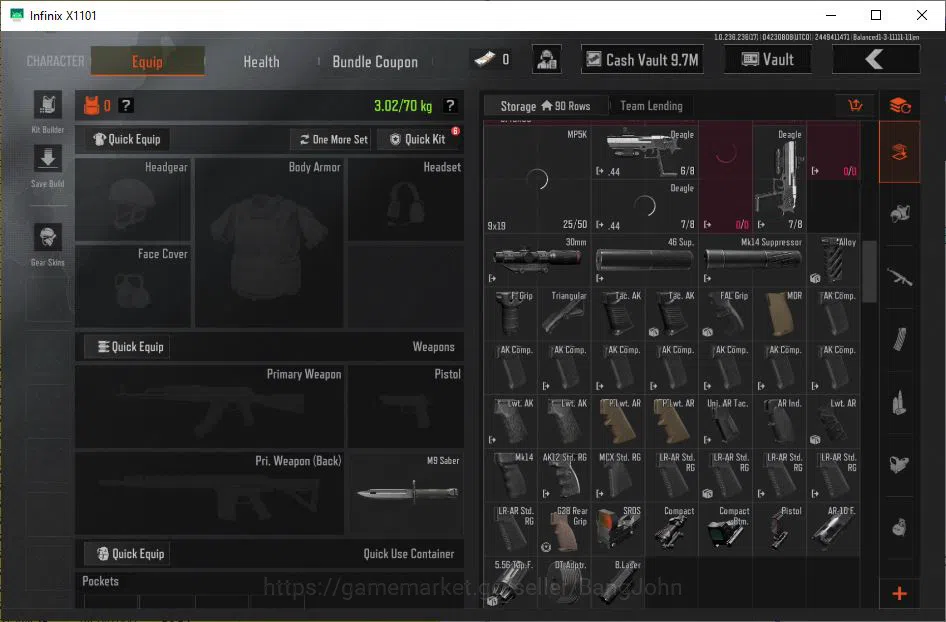Viewport: 946px width, 622px height.
Task: Select the Mk14 Suppressor item
Action: click(752, 260)
